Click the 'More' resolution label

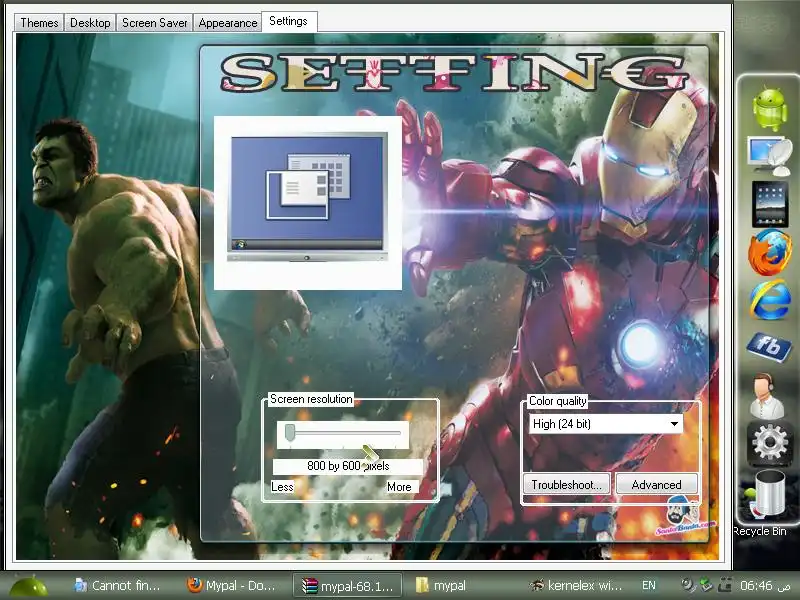399,487
